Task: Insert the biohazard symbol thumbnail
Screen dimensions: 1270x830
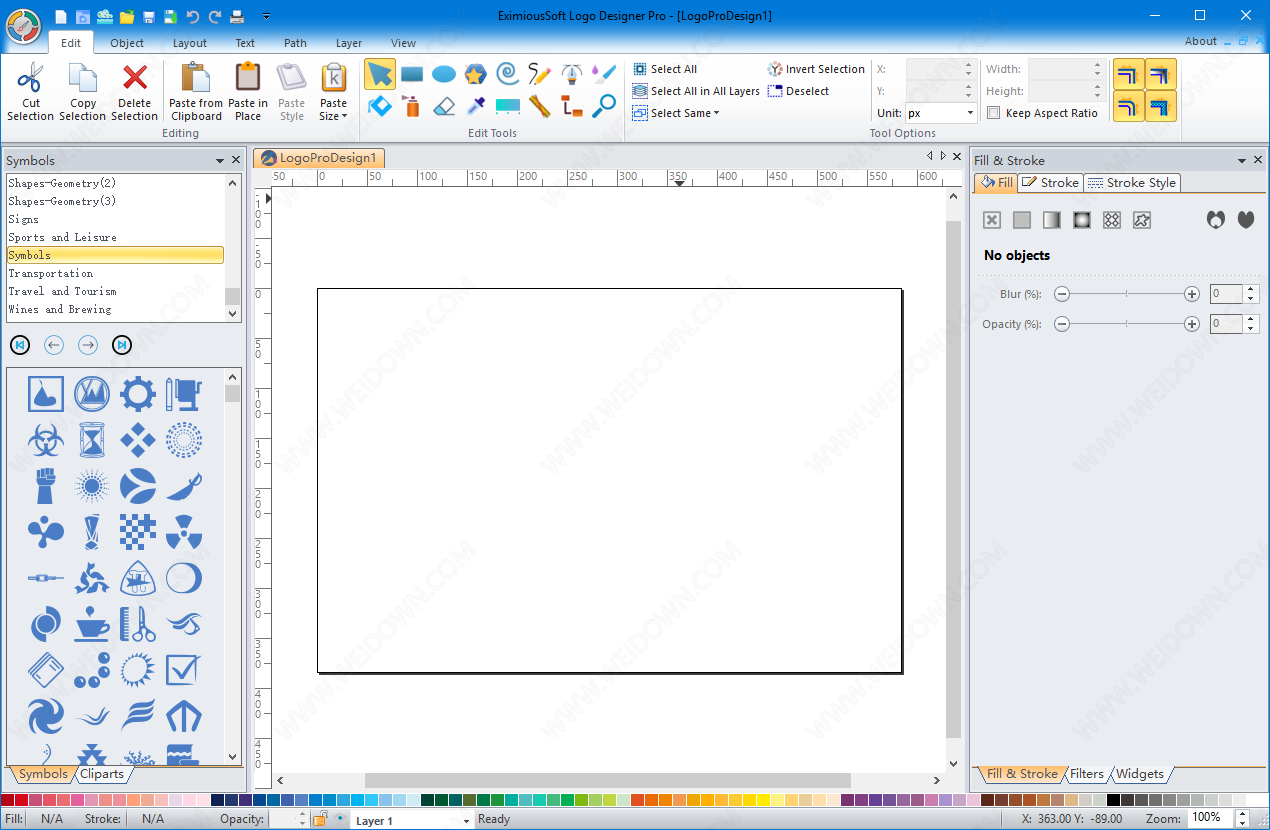Action: [46, 439]
